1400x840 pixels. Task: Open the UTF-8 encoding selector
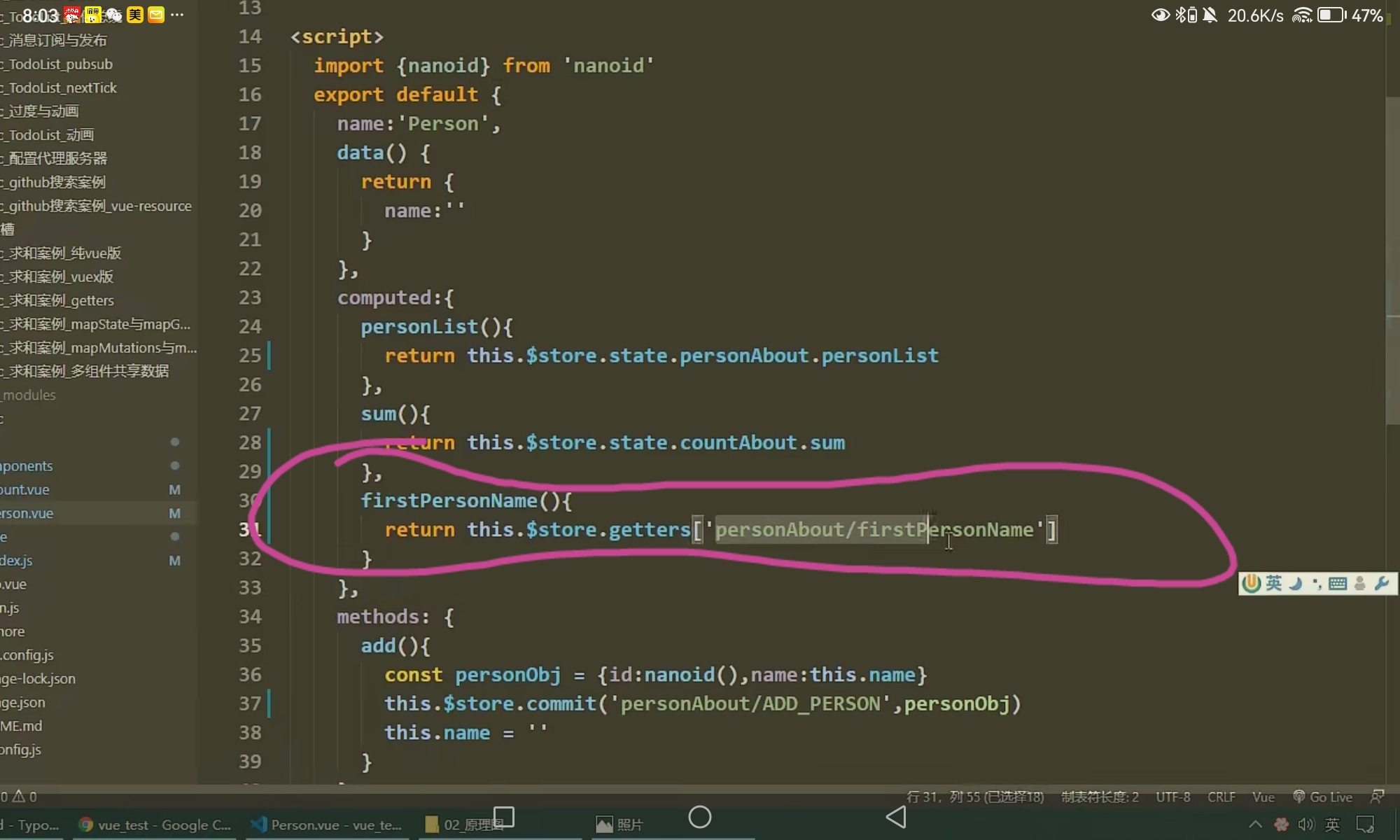point(1172,797)
